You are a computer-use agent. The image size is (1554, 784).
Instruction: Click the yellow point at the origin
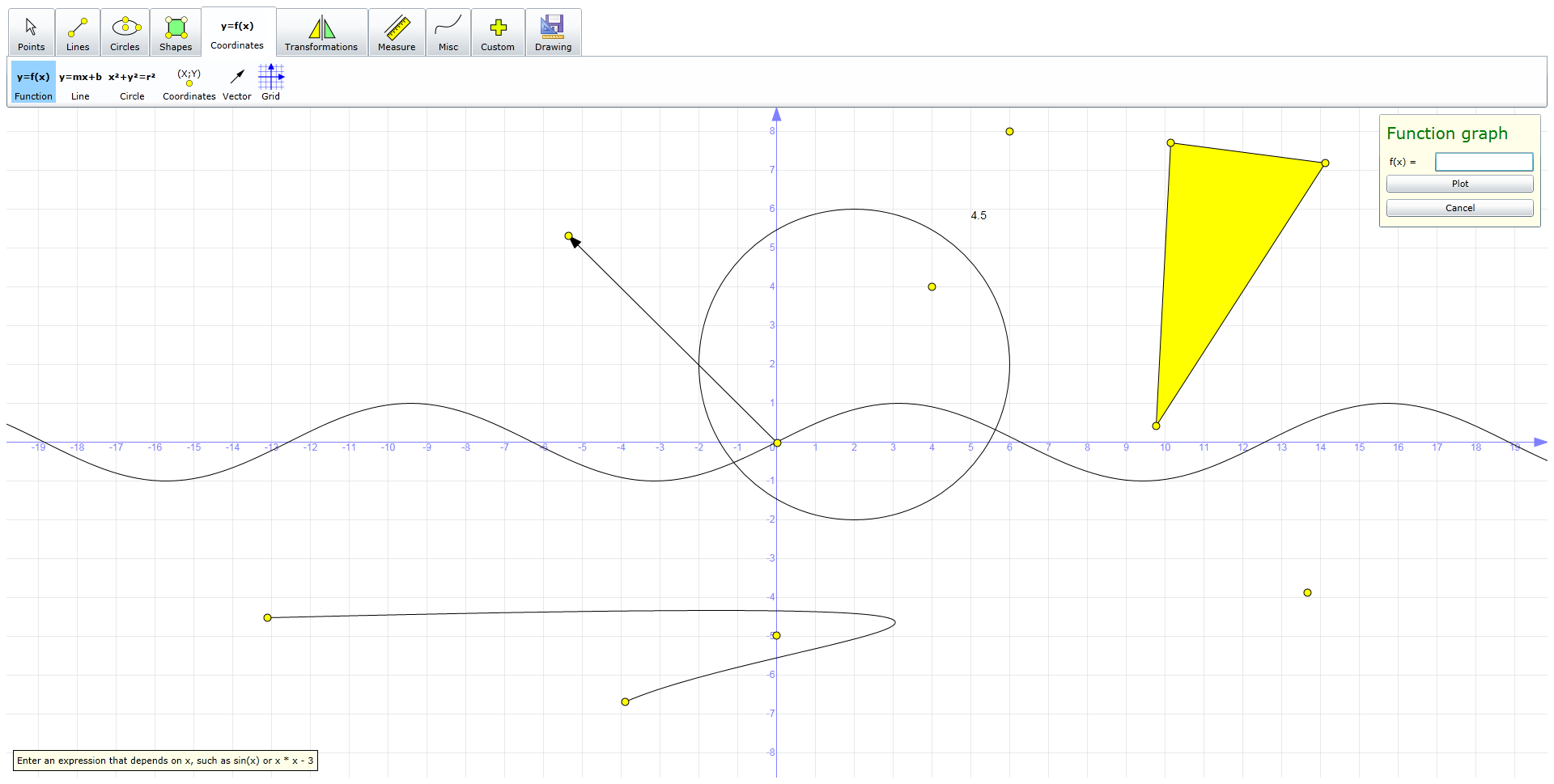[777, 443]
